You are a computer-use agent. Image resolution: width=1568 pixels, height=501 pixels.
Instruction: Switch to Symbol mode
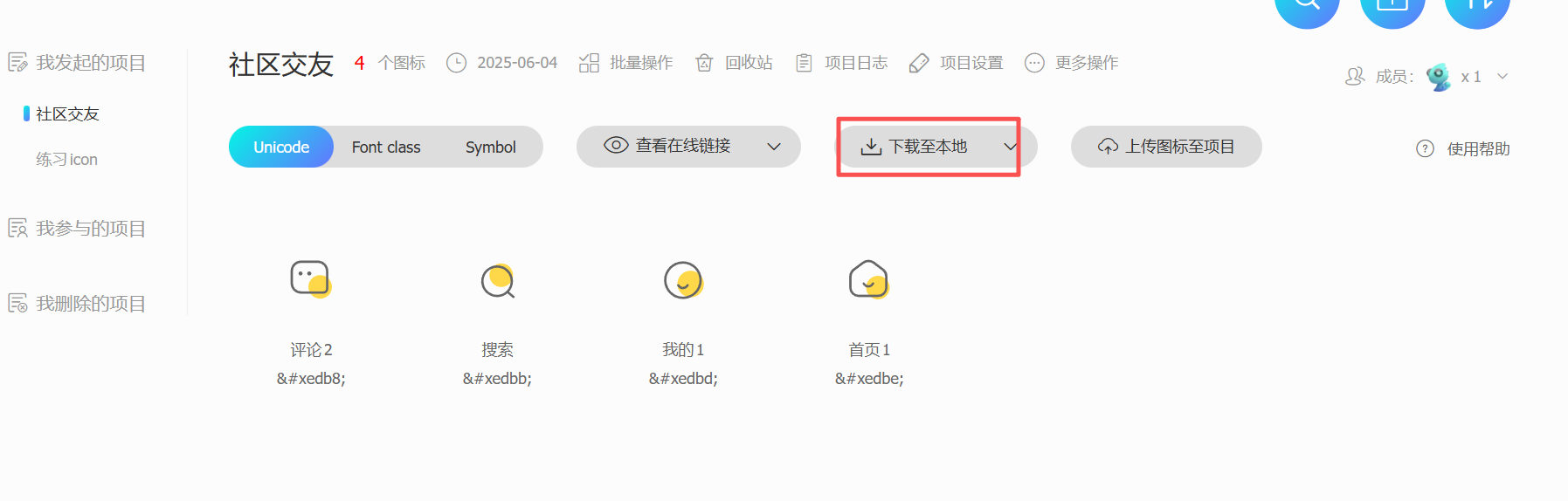click(490, 147)
